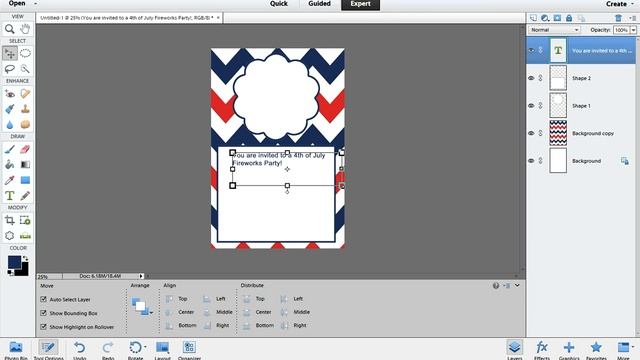Select the Straighten tool
Viewport: 640px width, 360px height.
[x=25, y=236]
